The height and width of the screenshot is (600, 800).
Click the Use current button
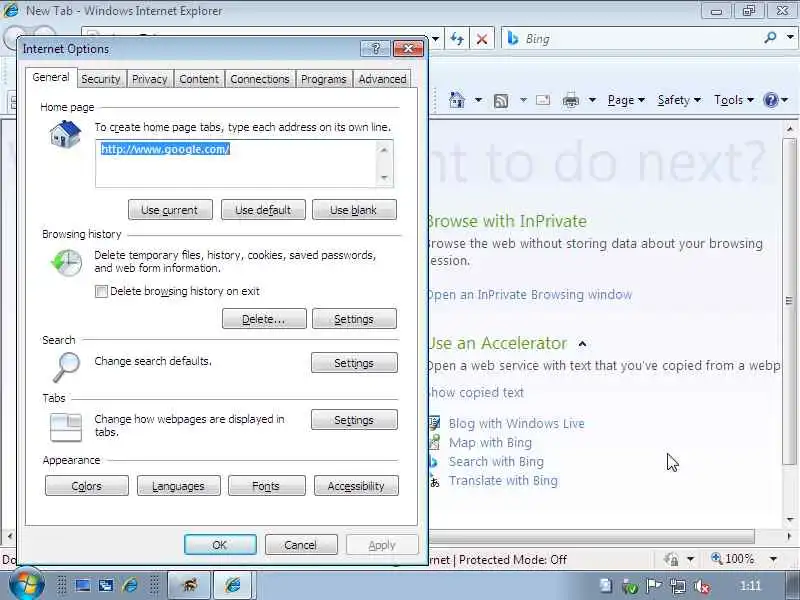point(170,210)
